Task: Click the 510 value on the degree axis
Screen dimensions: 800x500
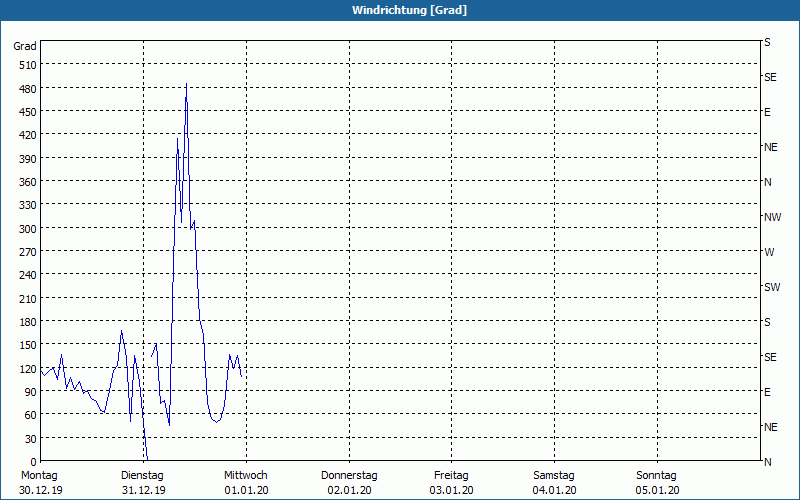Action: [x=28, y=65]
